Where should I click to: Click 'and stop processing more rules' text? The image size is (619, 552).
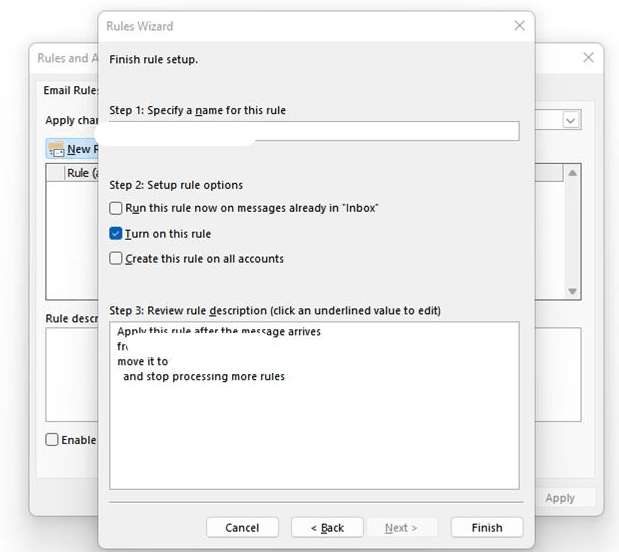pos(204,376)
